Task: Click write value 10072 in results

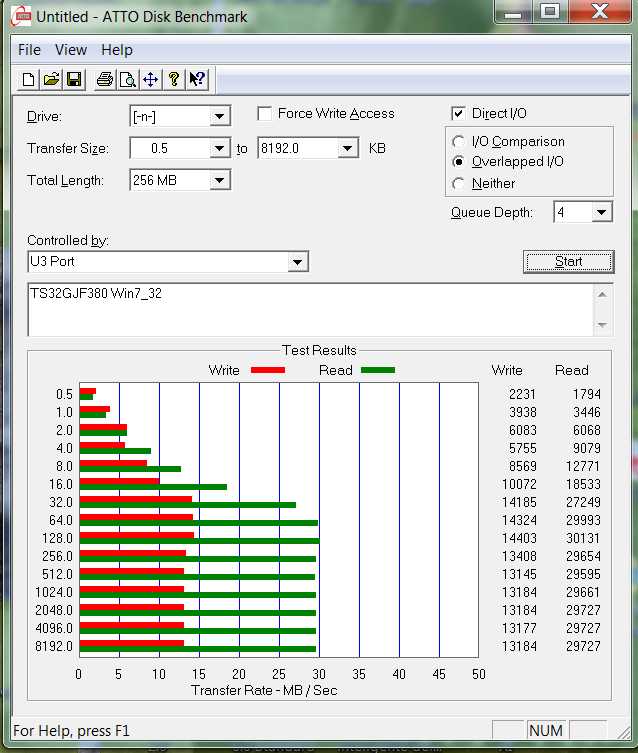Action: pyautogui.click(x=519, y=485)
